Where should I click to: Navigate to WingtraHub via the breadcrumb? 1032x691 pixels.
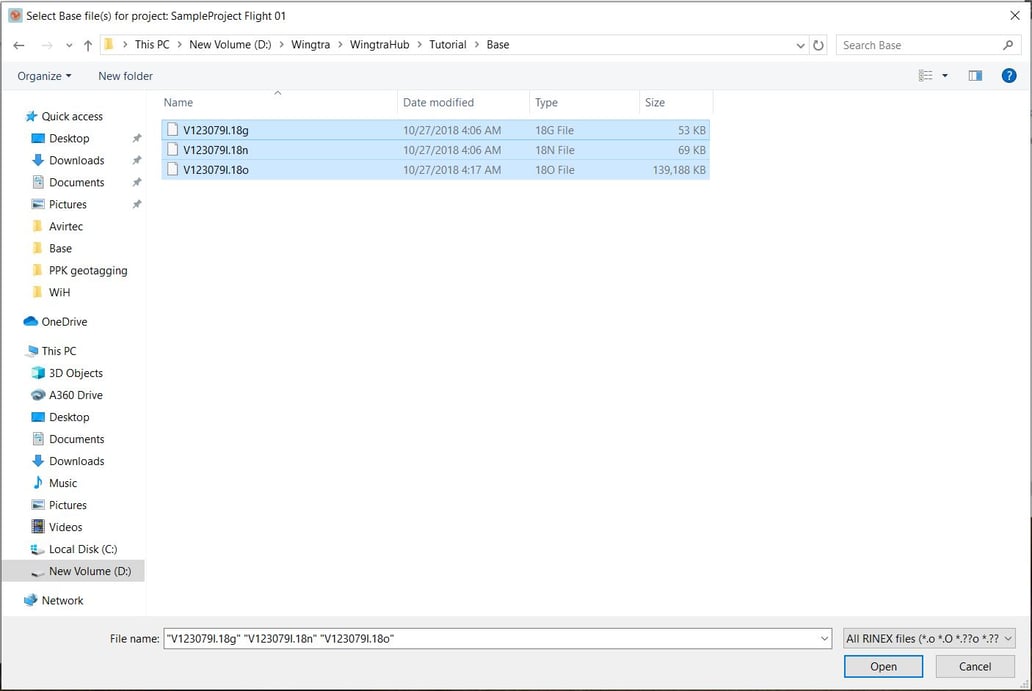click(379, 44)
